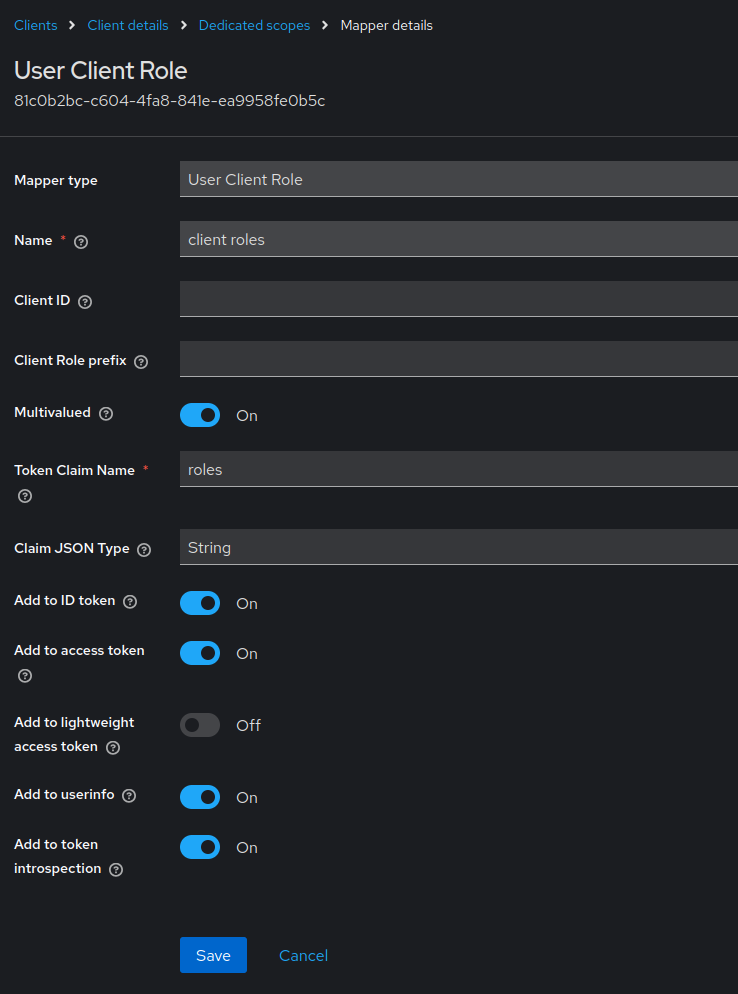Disable the Add to userinfo switch

(200, 797)
